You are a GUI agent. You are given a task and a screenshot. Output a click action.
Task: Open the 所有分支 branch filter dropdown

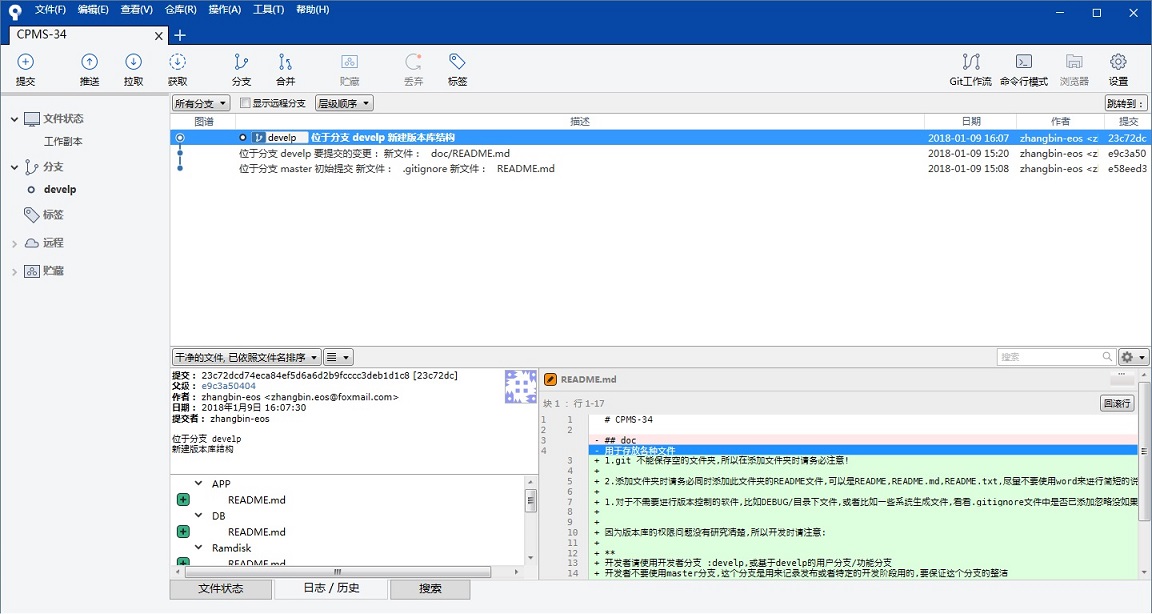click(201, 103)
